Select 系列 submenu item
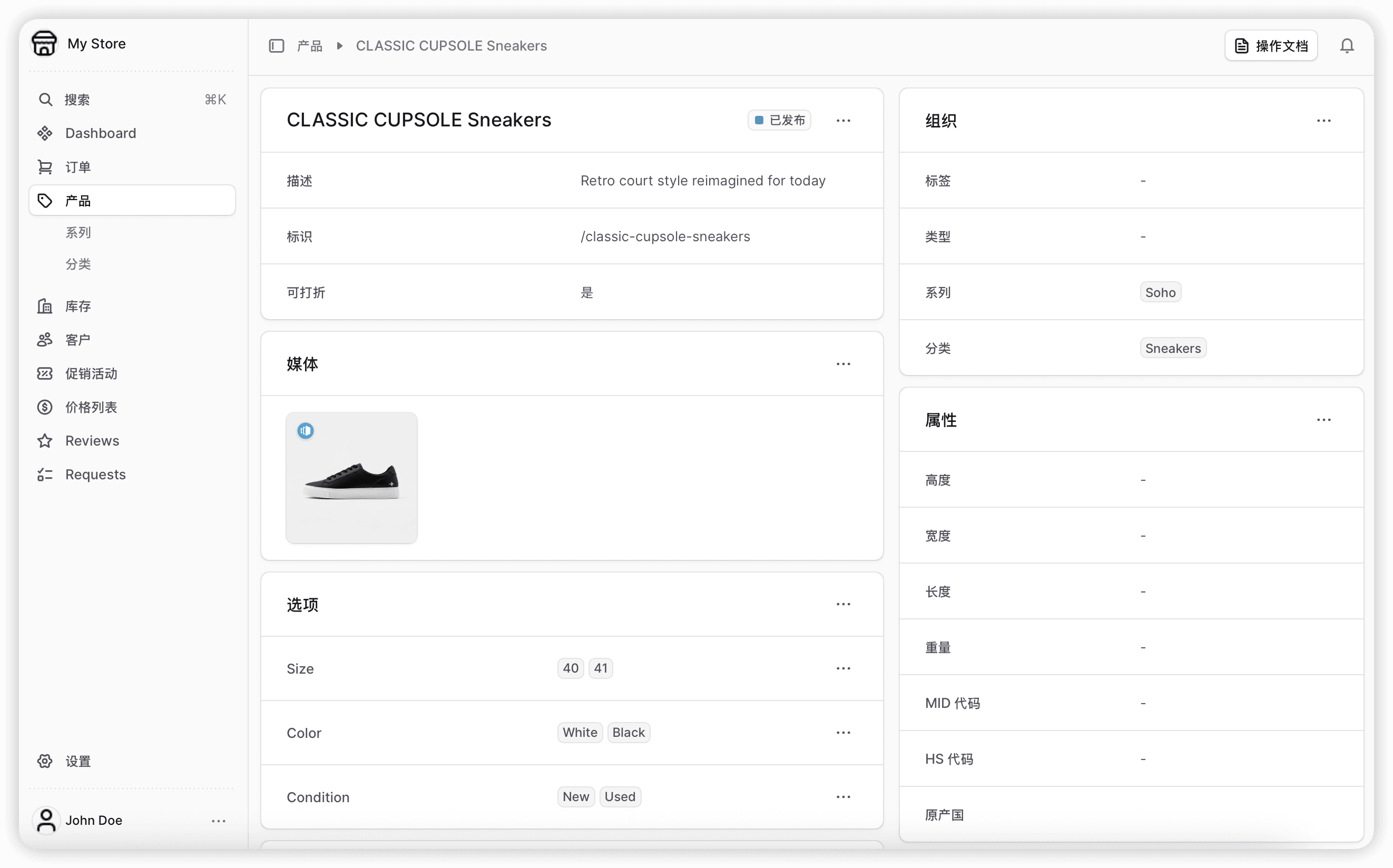Screen dimensions: 1393x868 click(x=78, y=232)
